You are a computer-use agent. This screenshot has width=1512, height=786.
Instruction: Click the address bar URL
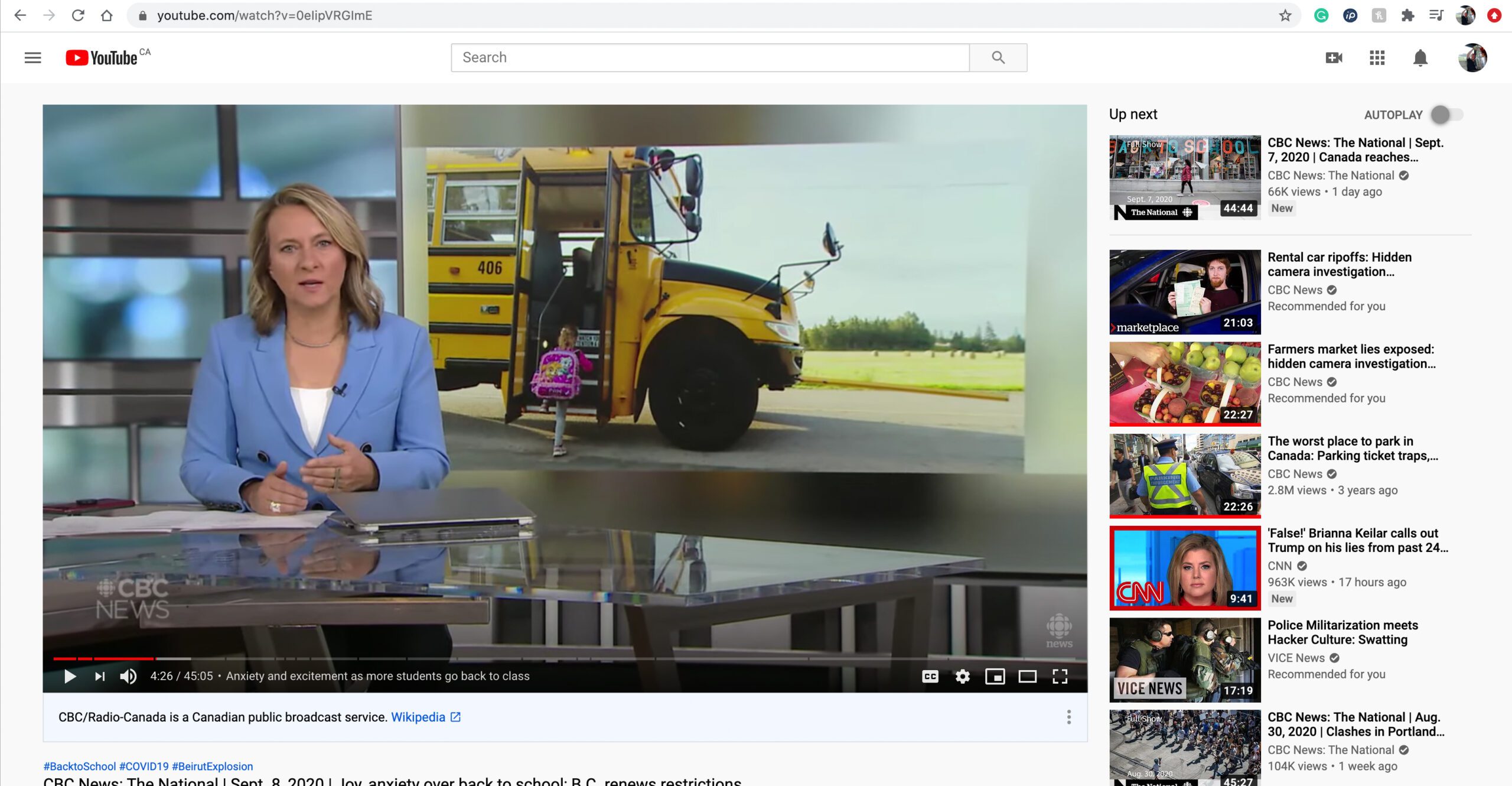coord(265,15)
